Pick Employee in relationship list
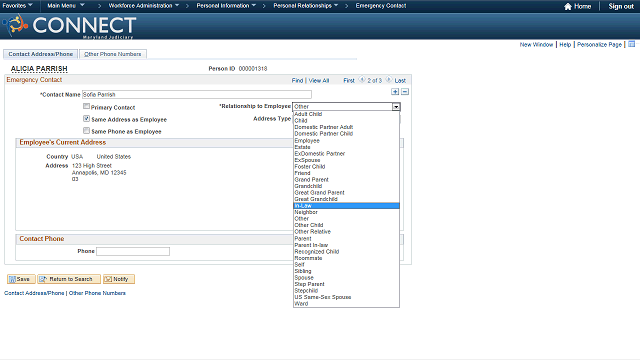Image resolution: width=640 pixels, height=360 pixels. click(x=346, y=140)
